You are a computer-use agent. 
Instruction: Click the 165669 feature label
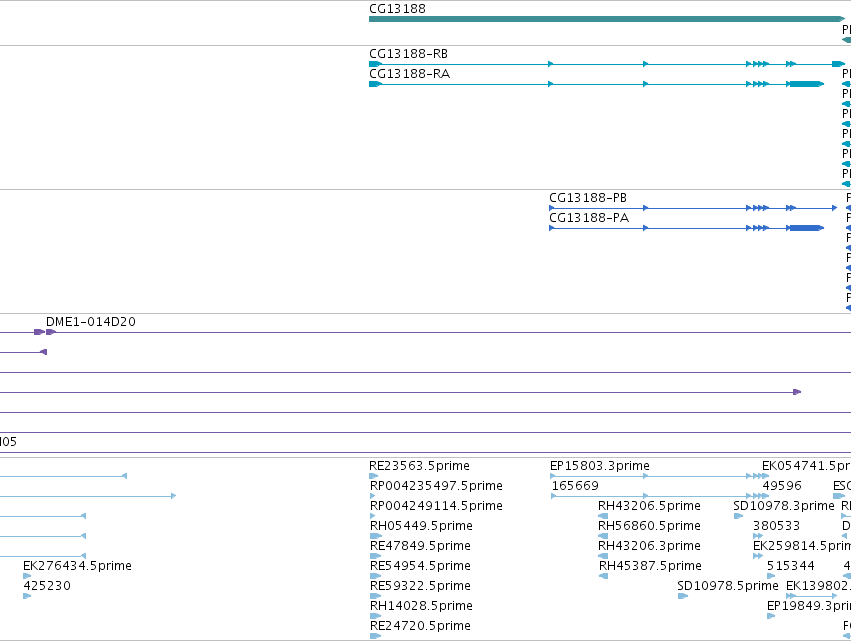point(575,486)
